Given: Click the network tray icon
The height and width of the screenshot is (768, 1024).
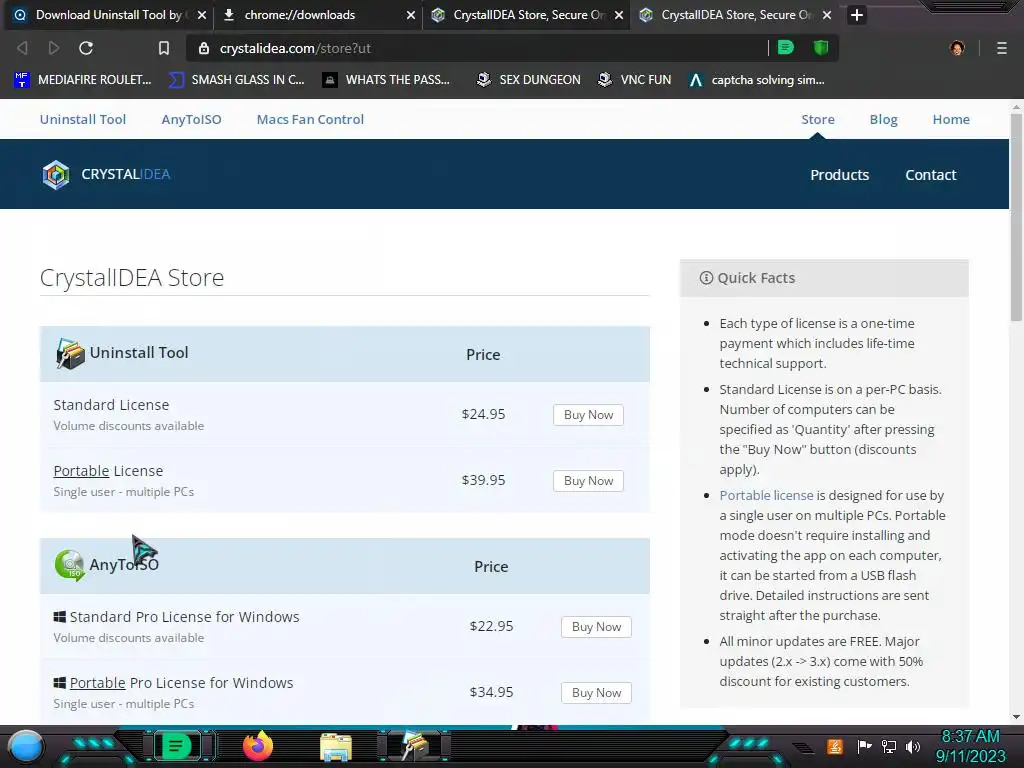Looking at the screenshot, I should coord(889,746).
